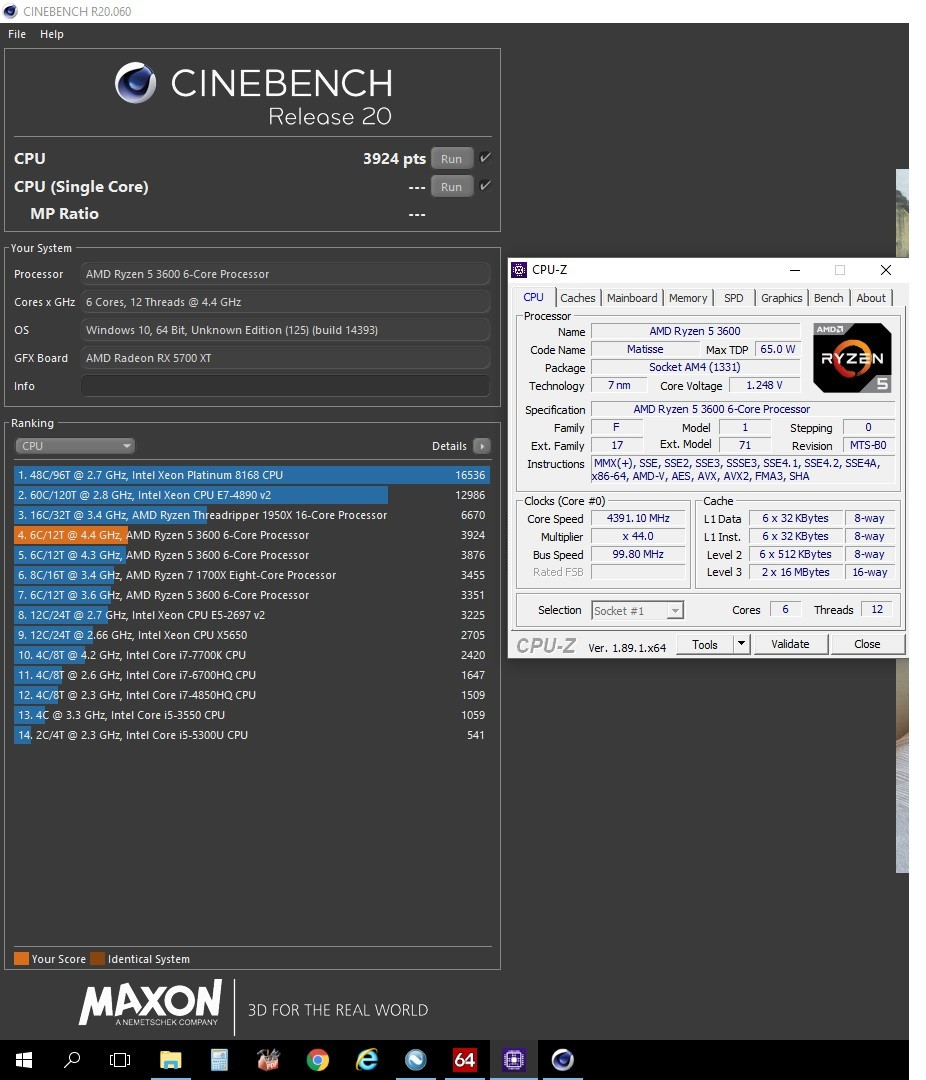Toggle the checkbox beside CPU Single Core

point(485,185)
